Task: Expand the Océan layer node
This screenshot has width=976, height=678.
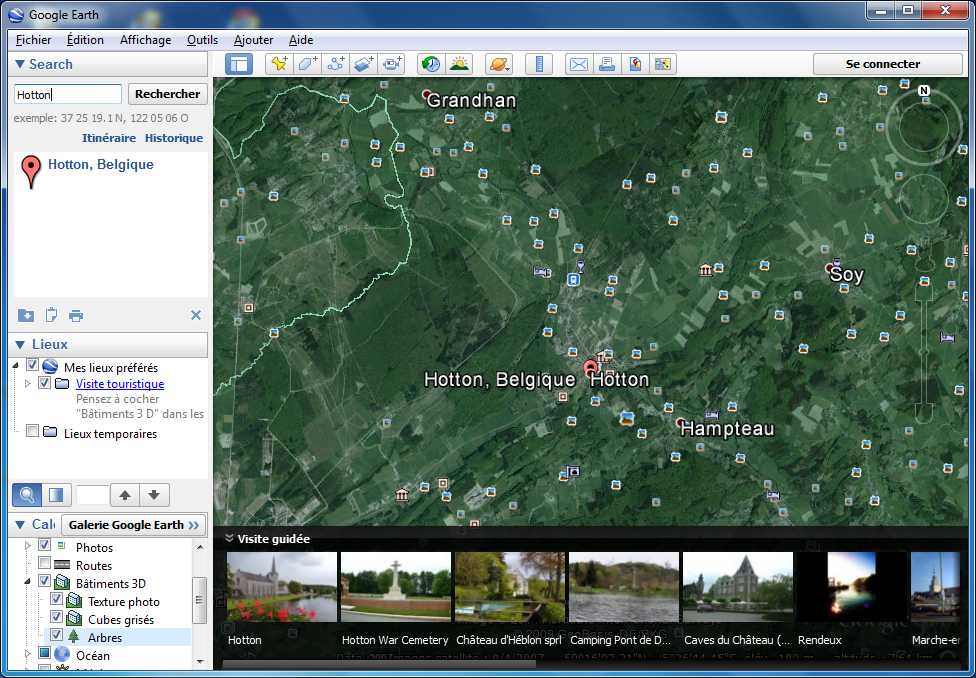Action: pos(27,654)
